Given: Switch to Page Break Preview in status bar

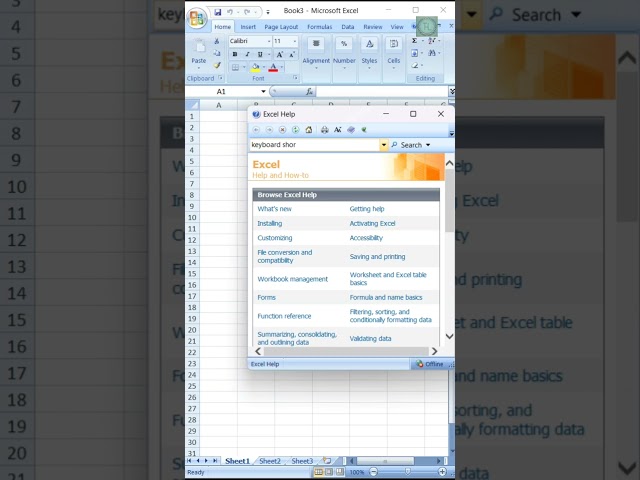Looking at the screenshot, I should click(x=339, y=472).
